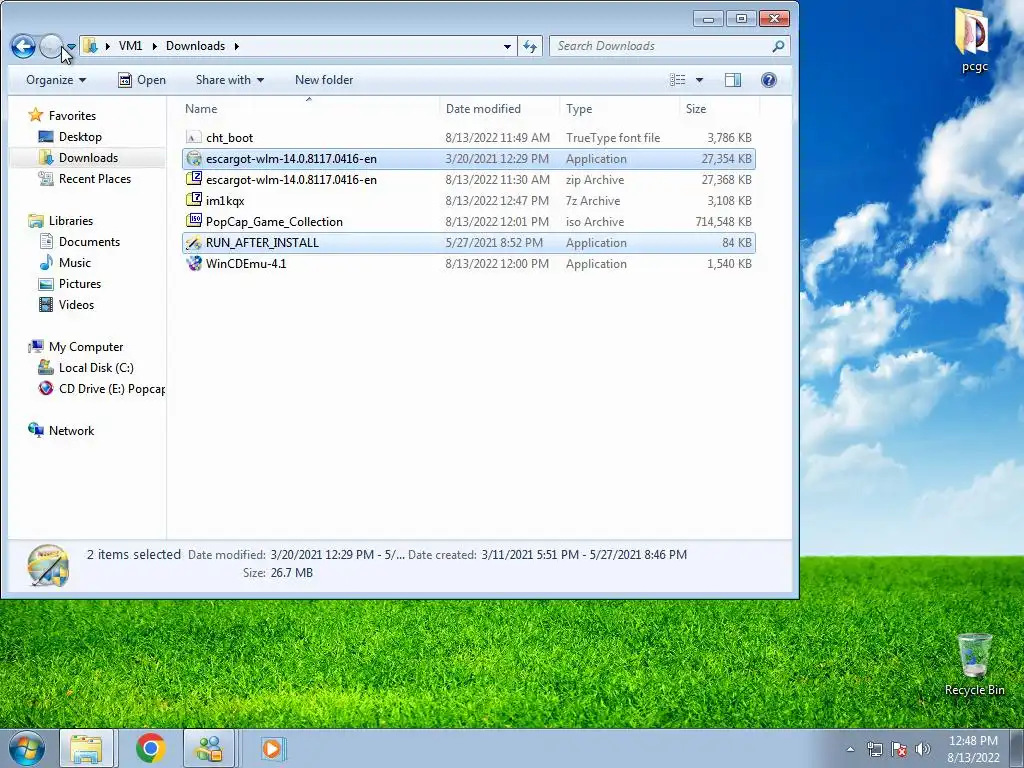
Task: Click the cht_boot file name
Action: click(229, 138)
